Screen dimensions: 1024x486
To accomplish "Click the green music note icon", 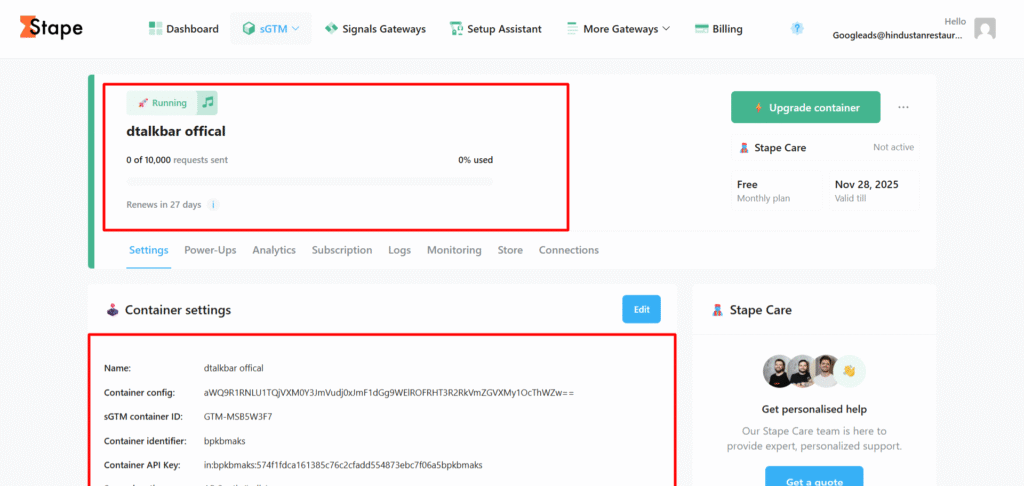I will click(207, 103).
